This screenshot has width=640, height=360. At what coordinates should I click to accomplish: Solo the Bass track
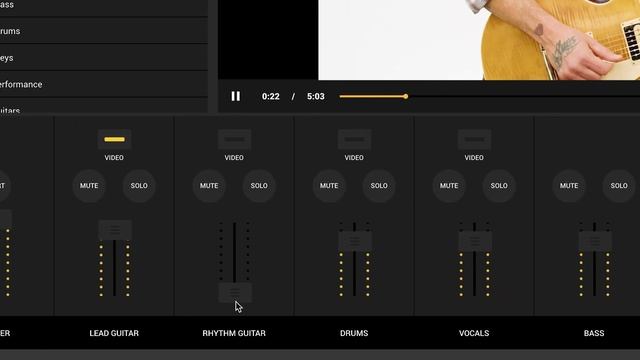(619, 186)
